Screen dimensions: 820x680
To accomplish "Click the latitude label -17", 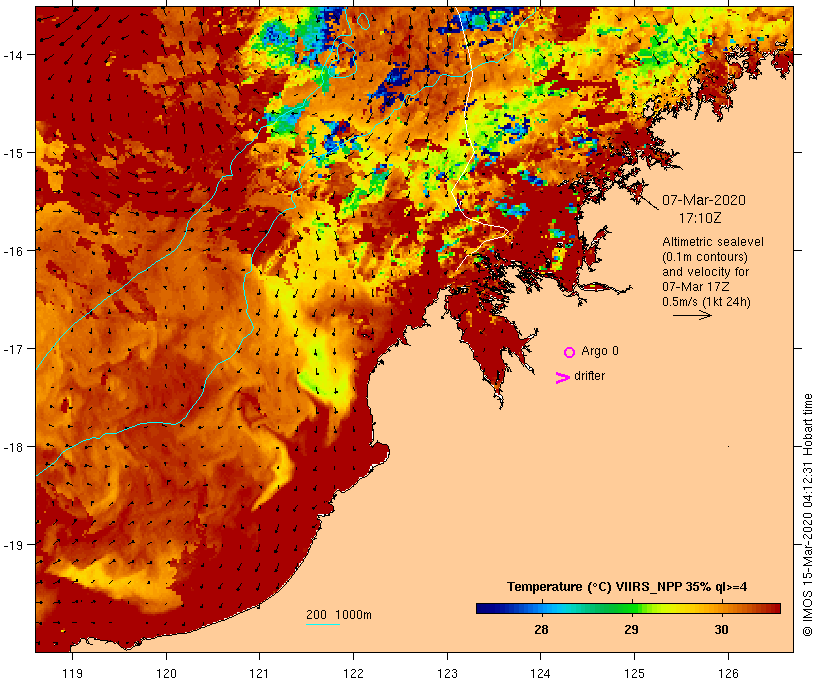I will pos(12,349).
